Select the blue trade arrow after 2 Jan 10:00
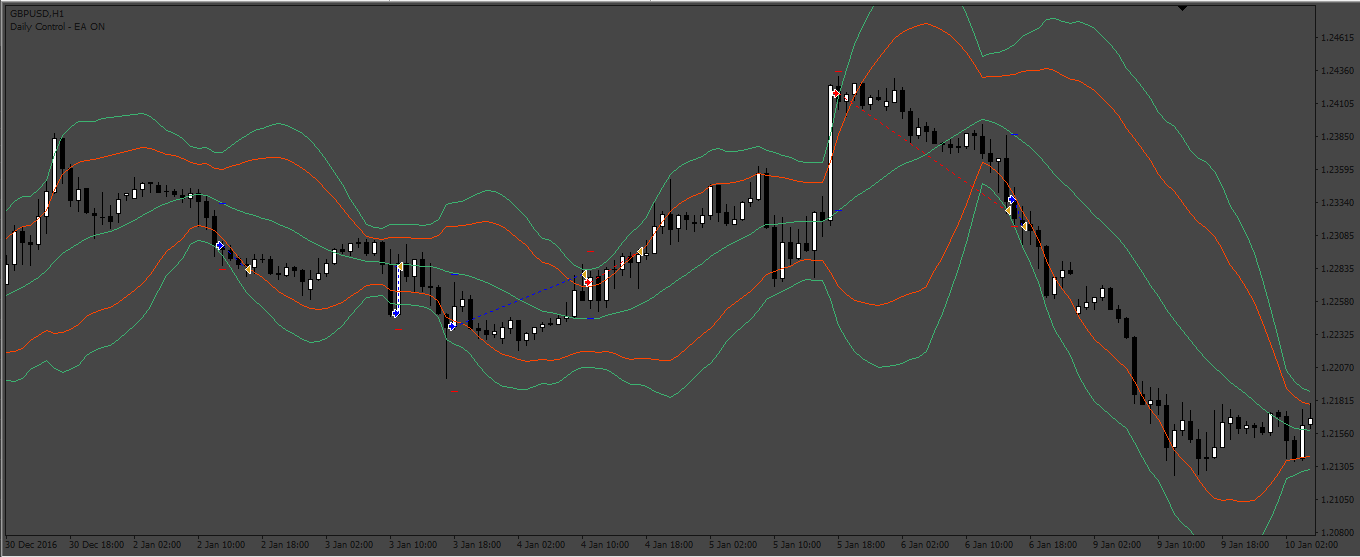 point(219,245)
